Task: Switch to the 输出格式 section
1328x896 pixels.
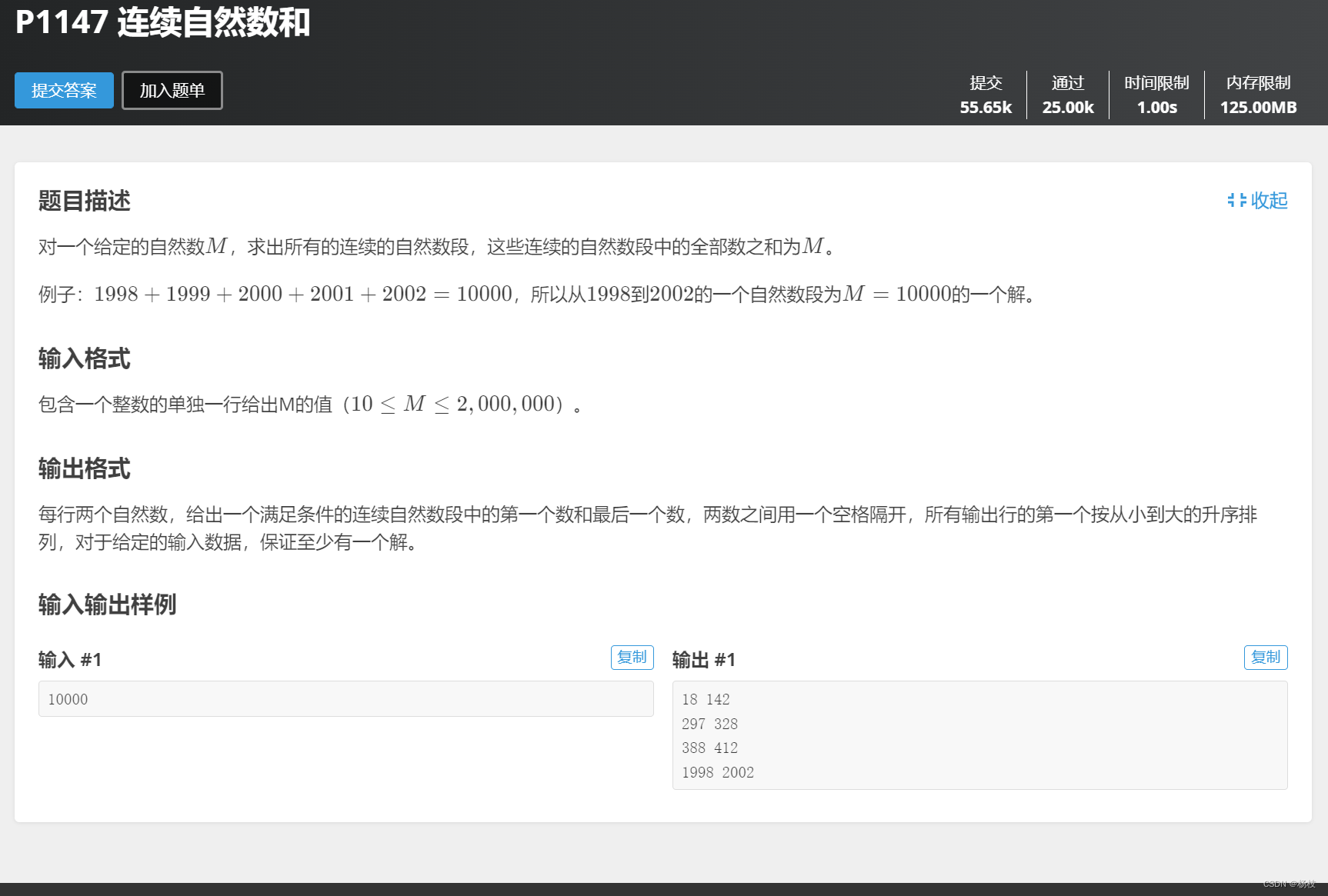Action: [84, 469]
